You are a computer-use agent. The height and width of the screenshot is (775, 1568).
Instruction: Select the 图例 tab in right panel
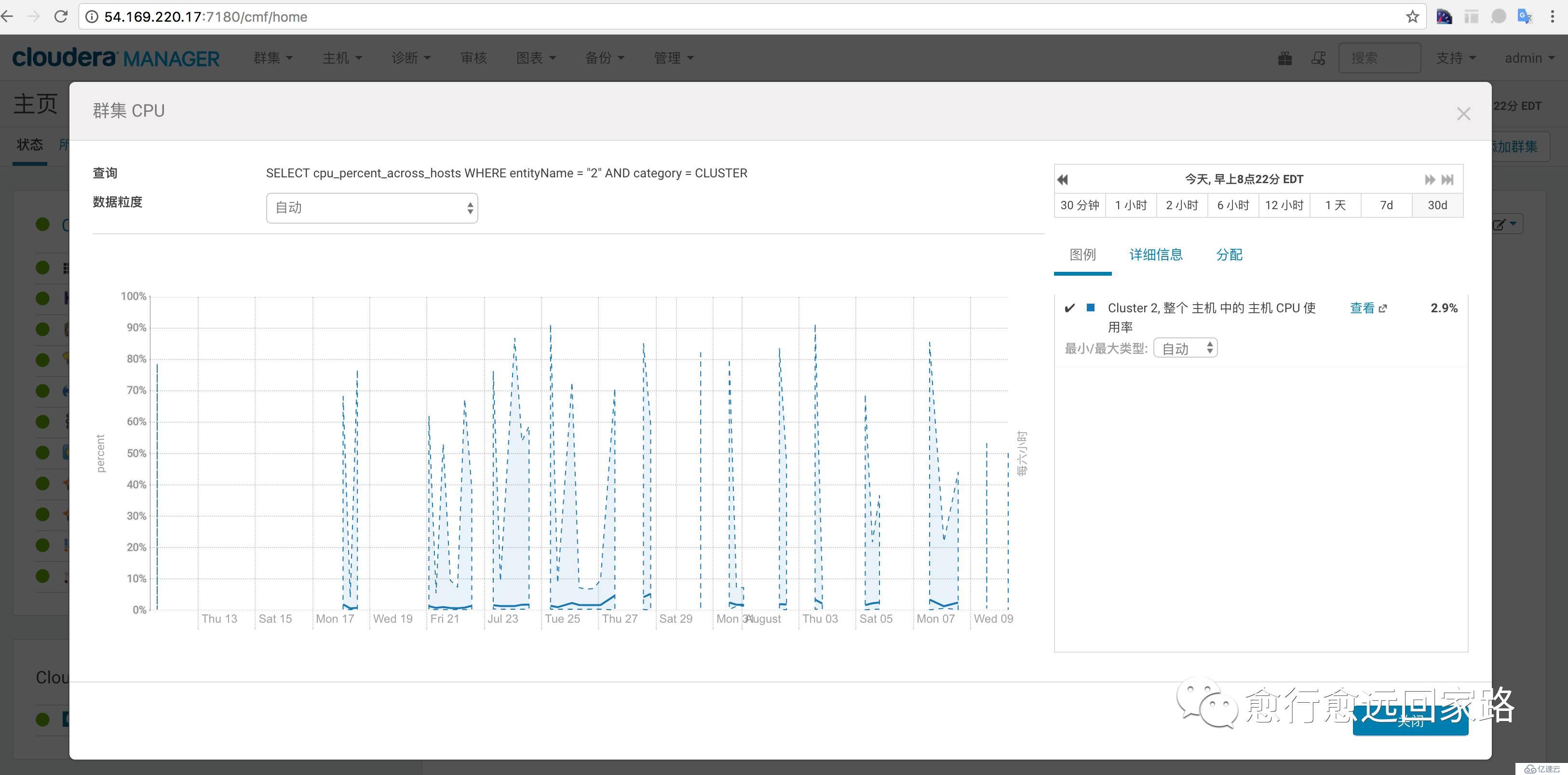pos(1083,254)
